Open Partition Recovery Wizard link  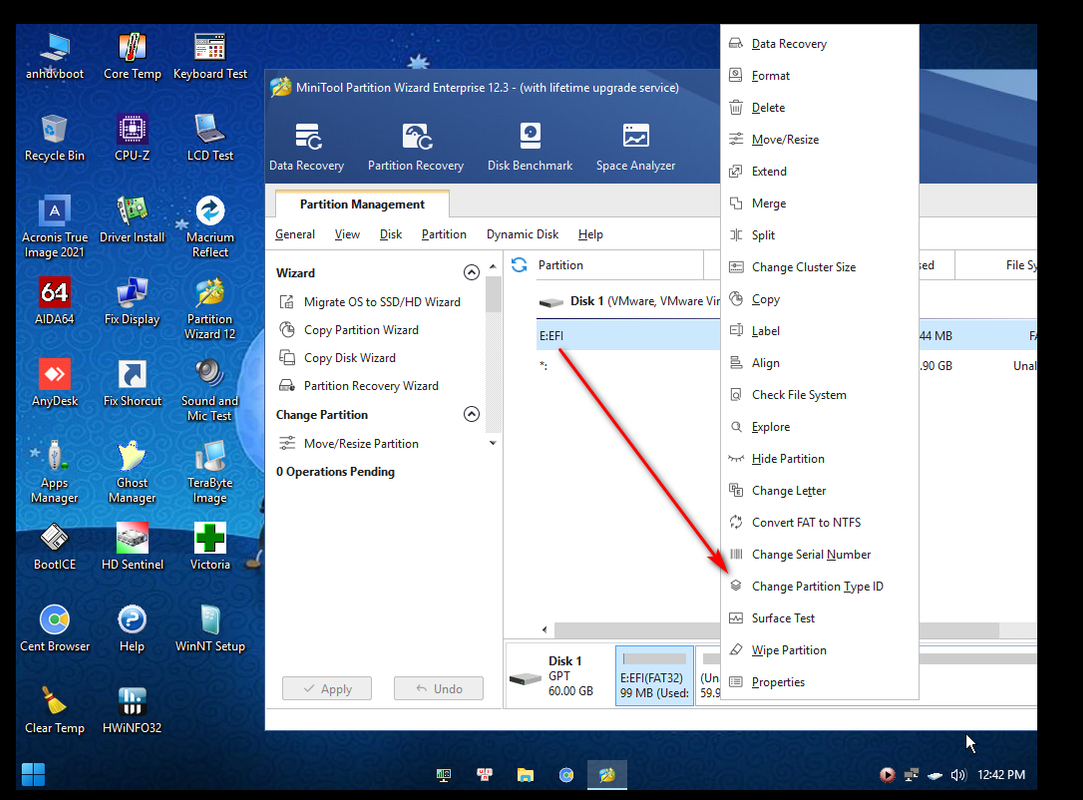click(358, 385)
